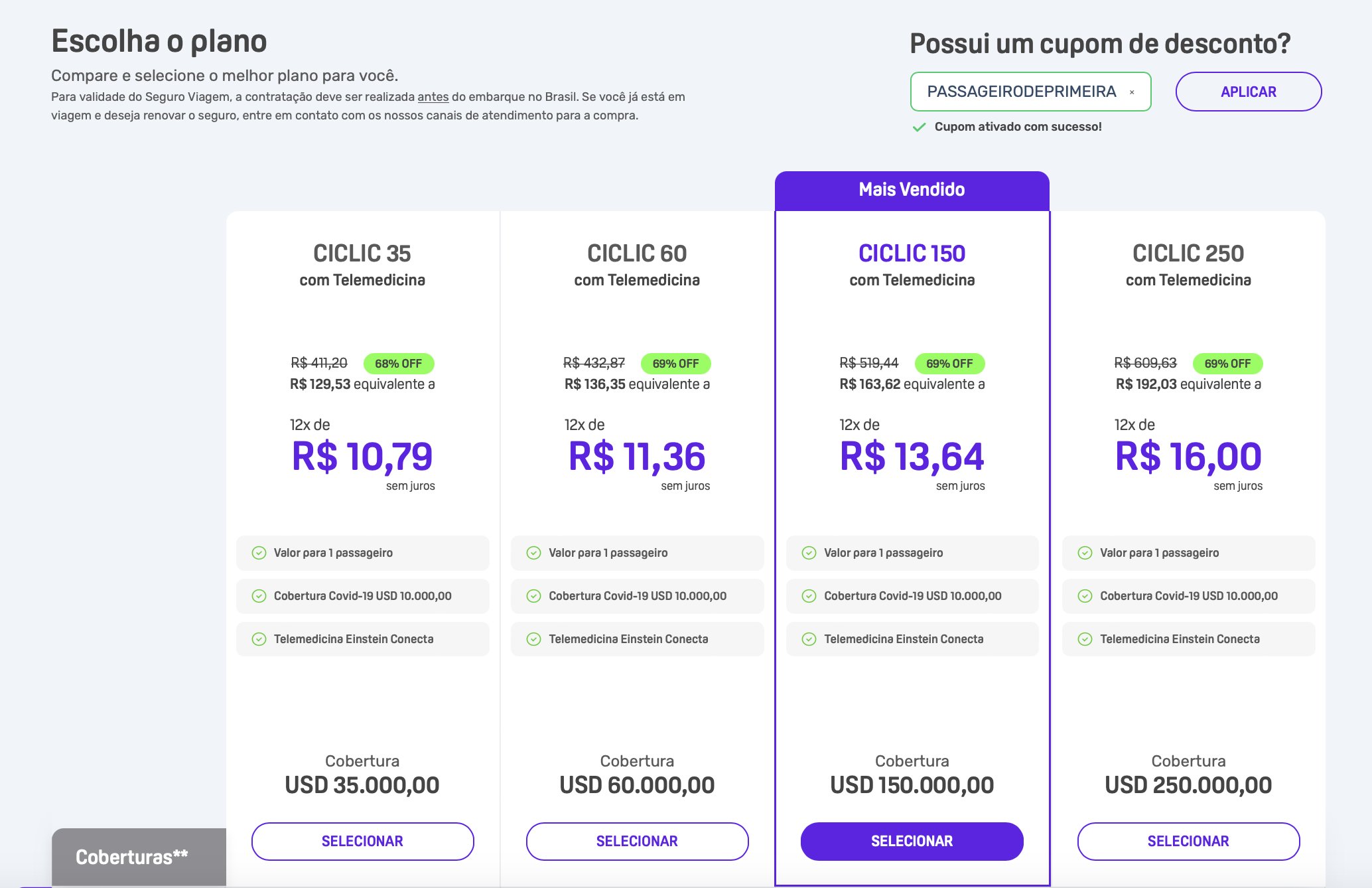Select the CICLIC 35 plan
Viewport: 1372px width, 888px height.
pyautogui.click(x=362, y=841)
